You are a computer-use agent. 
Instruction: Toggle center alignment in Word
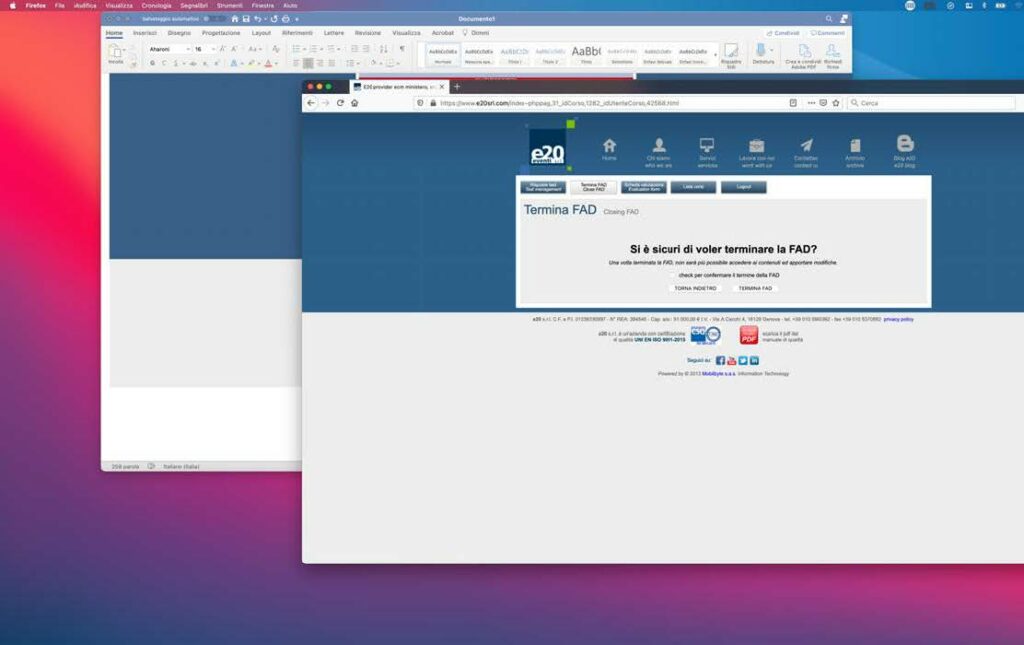308,63
